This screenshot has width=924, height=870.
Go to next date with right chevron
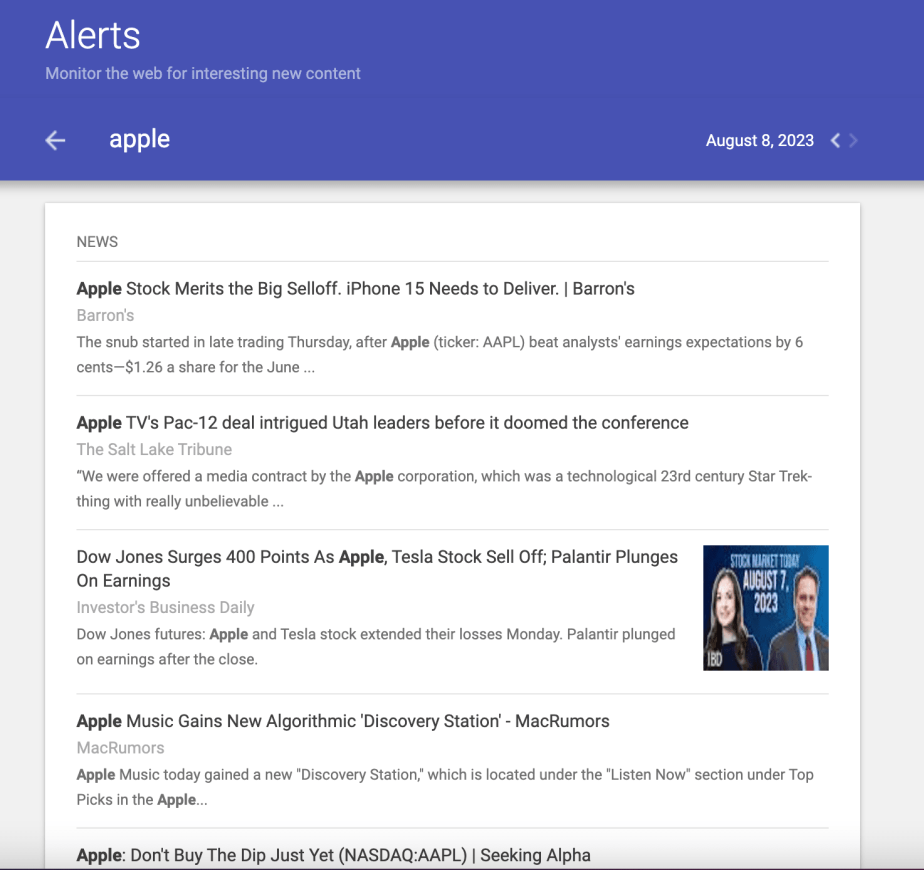[853, 141]
